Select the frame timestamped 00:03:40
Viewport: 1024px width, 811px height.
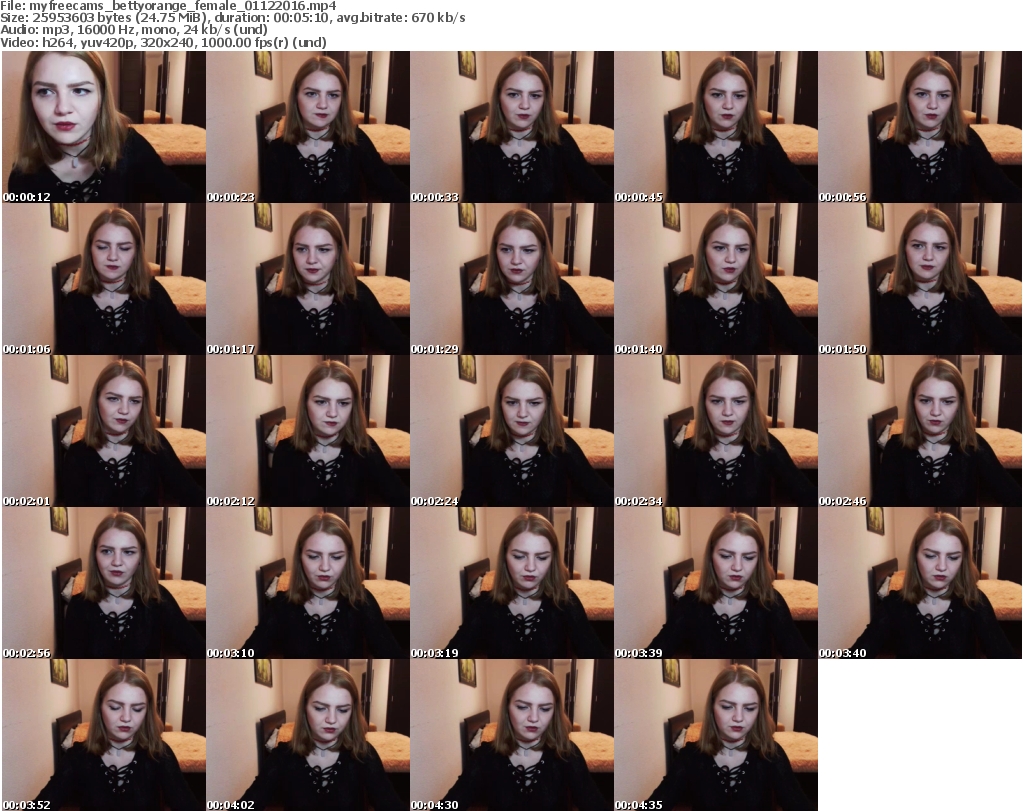point(919,583)
